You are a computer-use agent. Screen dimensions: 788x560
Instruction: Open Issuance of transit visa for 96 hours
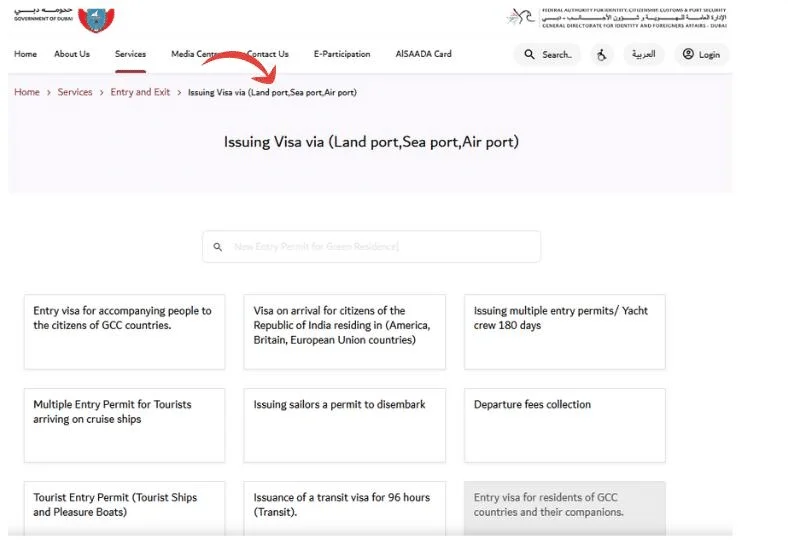tap(345, 508)
